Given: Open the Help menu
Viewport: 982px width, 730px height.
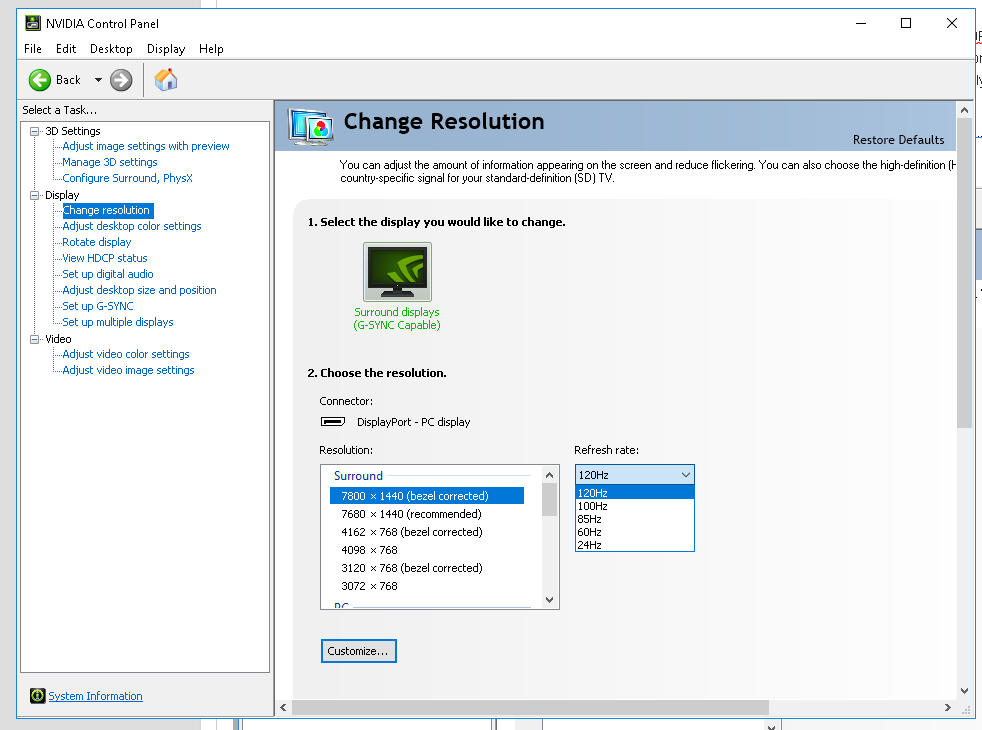Looking at the screenshot, I should point(211,49).
